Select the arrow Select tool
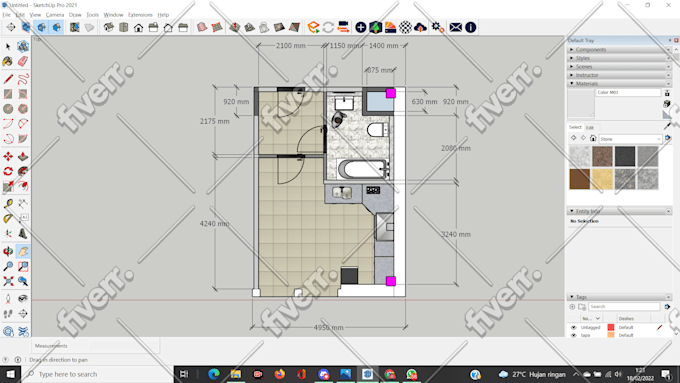The height and width of the screenshot is (383, 680). (x=8, y=46)
